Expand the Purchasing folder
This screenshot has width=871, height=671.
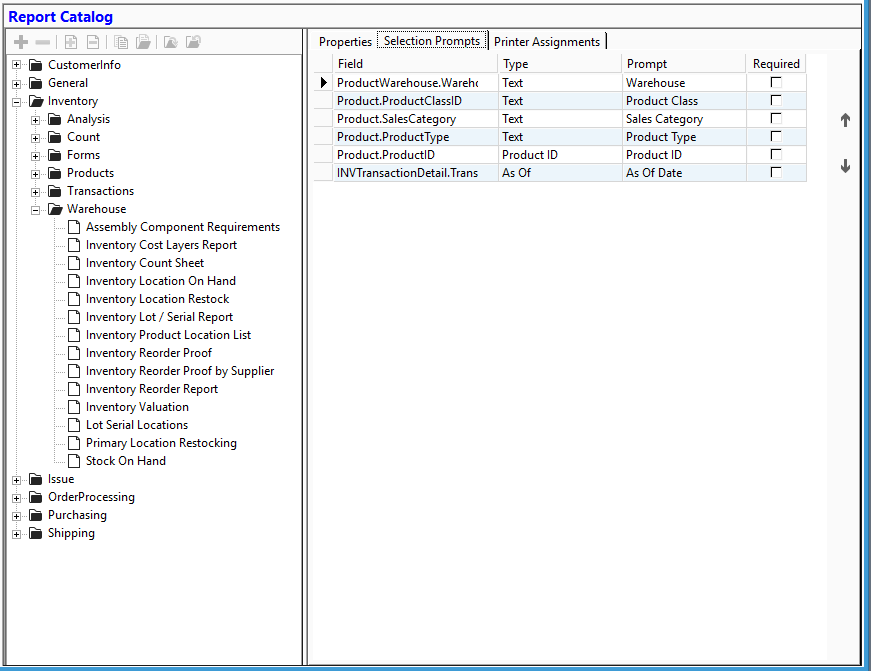(15, 515)
